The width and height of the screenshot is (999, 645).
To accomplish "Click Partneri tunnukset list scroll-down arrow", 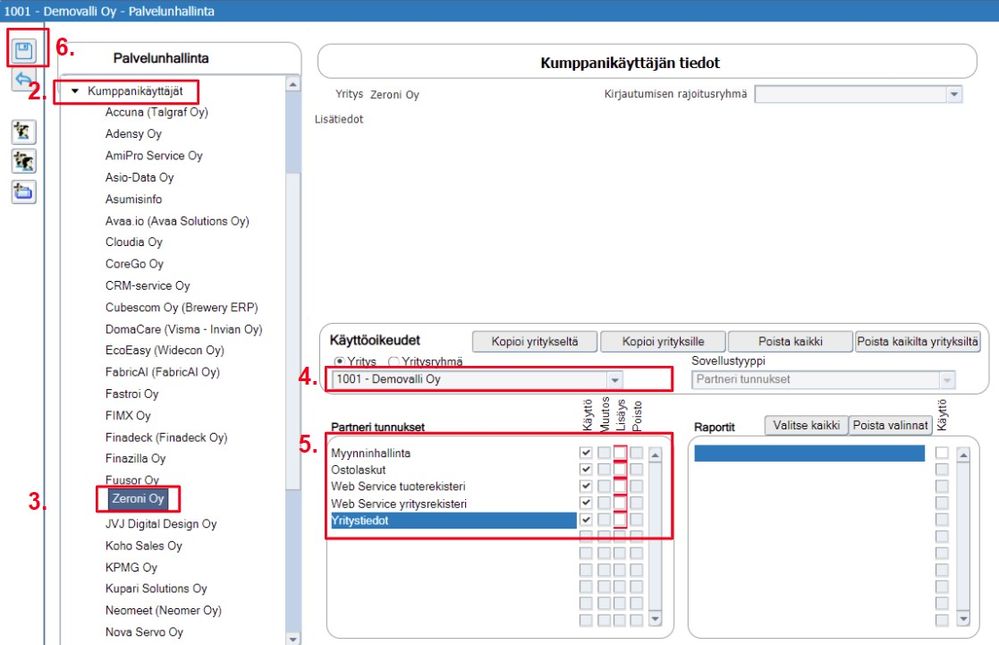I will coord(655,619).
